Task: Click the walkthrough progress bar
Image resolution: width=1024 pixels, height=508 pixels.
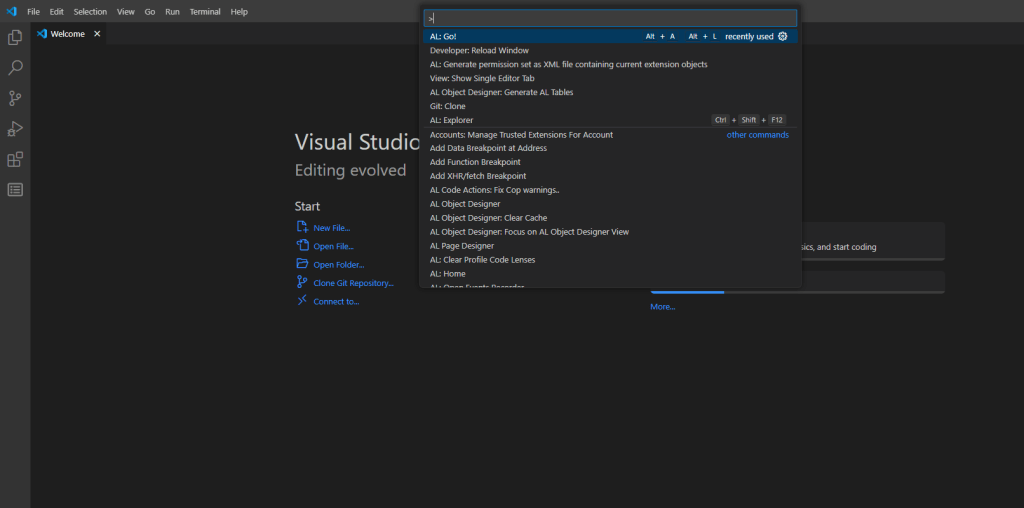Action: (x=797, y=292)
